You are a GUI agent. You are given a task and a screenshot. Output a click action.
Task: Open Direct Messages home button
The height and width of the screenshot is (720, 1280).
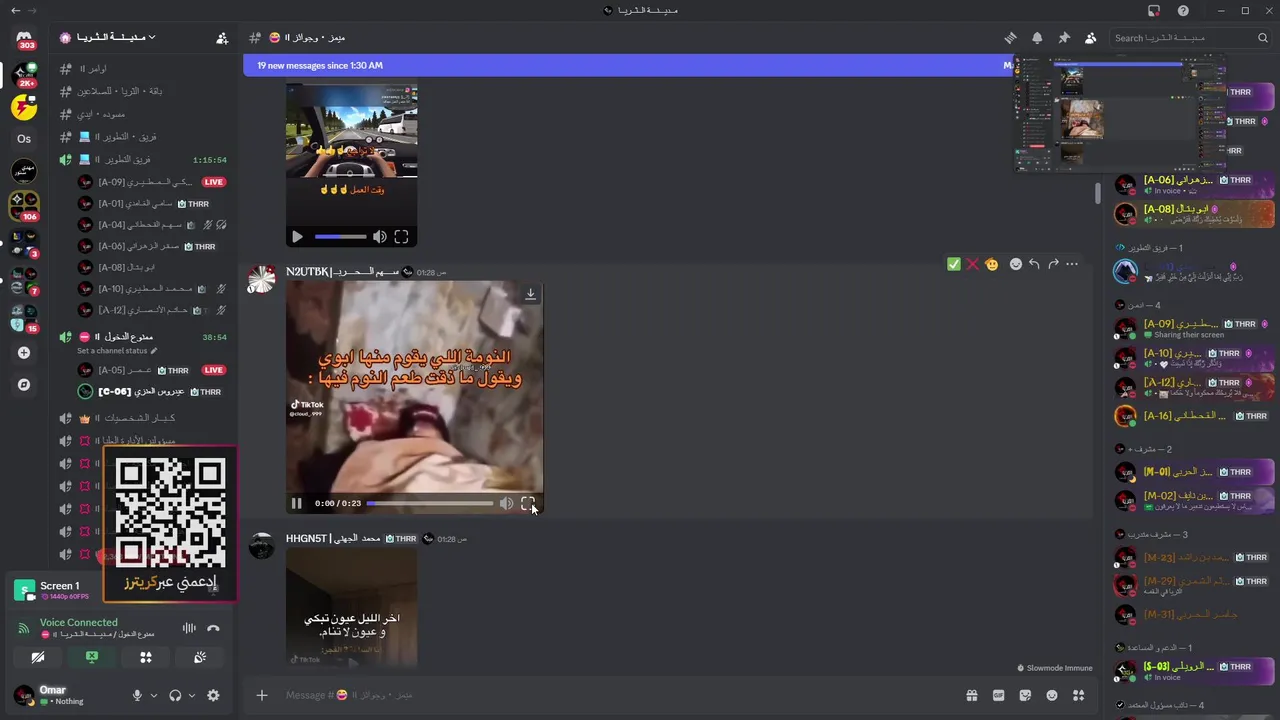point(24,38)
